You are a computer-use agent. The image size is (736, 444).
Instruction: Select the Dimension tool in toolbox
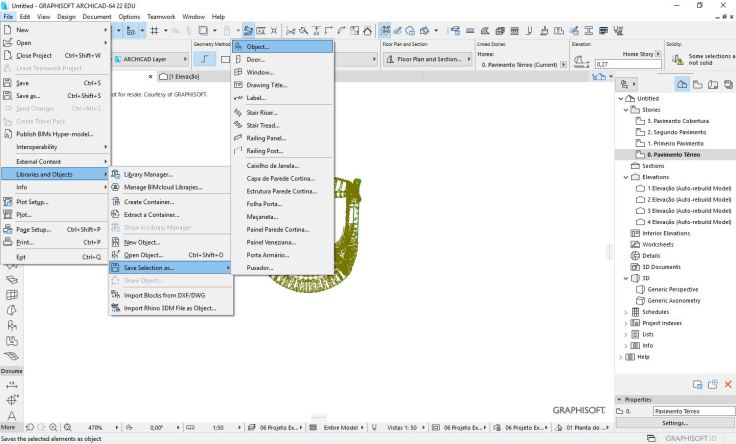tap(12, 385)
